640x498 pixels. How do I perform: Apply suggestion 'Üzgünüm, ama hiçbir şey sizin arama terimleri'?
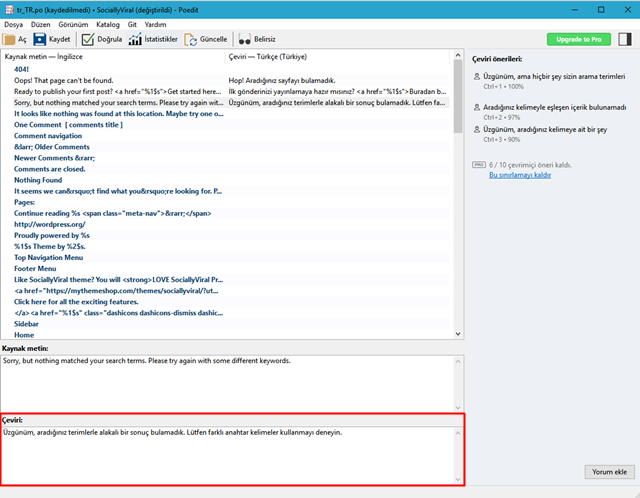click(554, 76)
